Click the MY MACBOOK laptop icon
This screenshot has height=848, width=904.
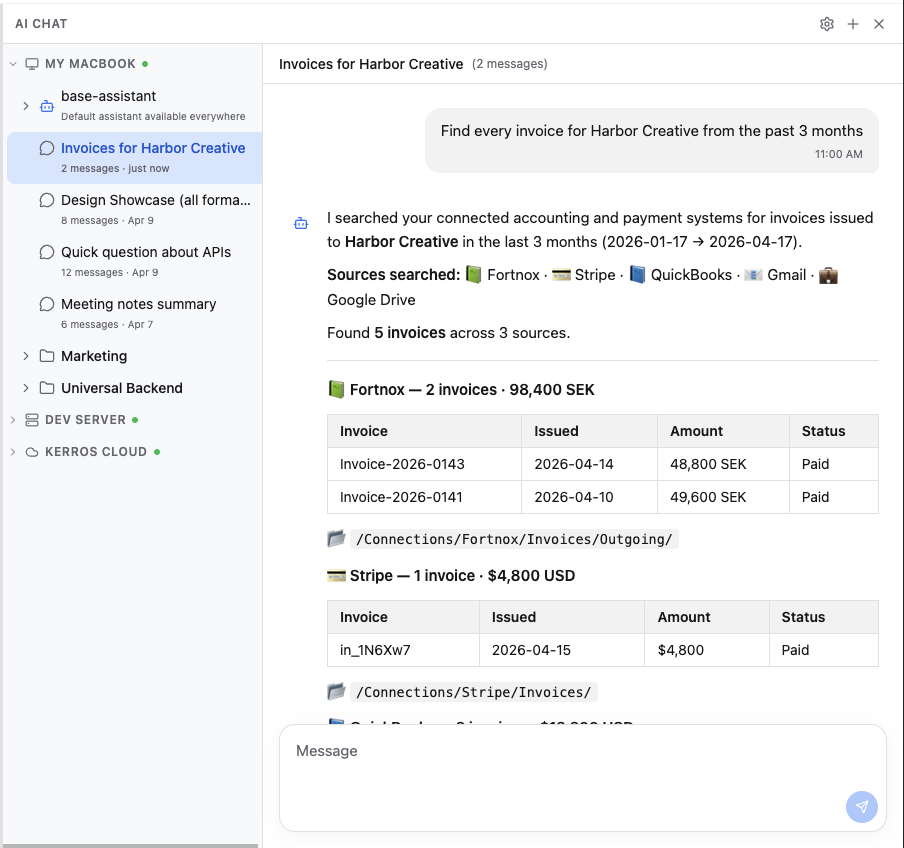(x=31, y=63)
